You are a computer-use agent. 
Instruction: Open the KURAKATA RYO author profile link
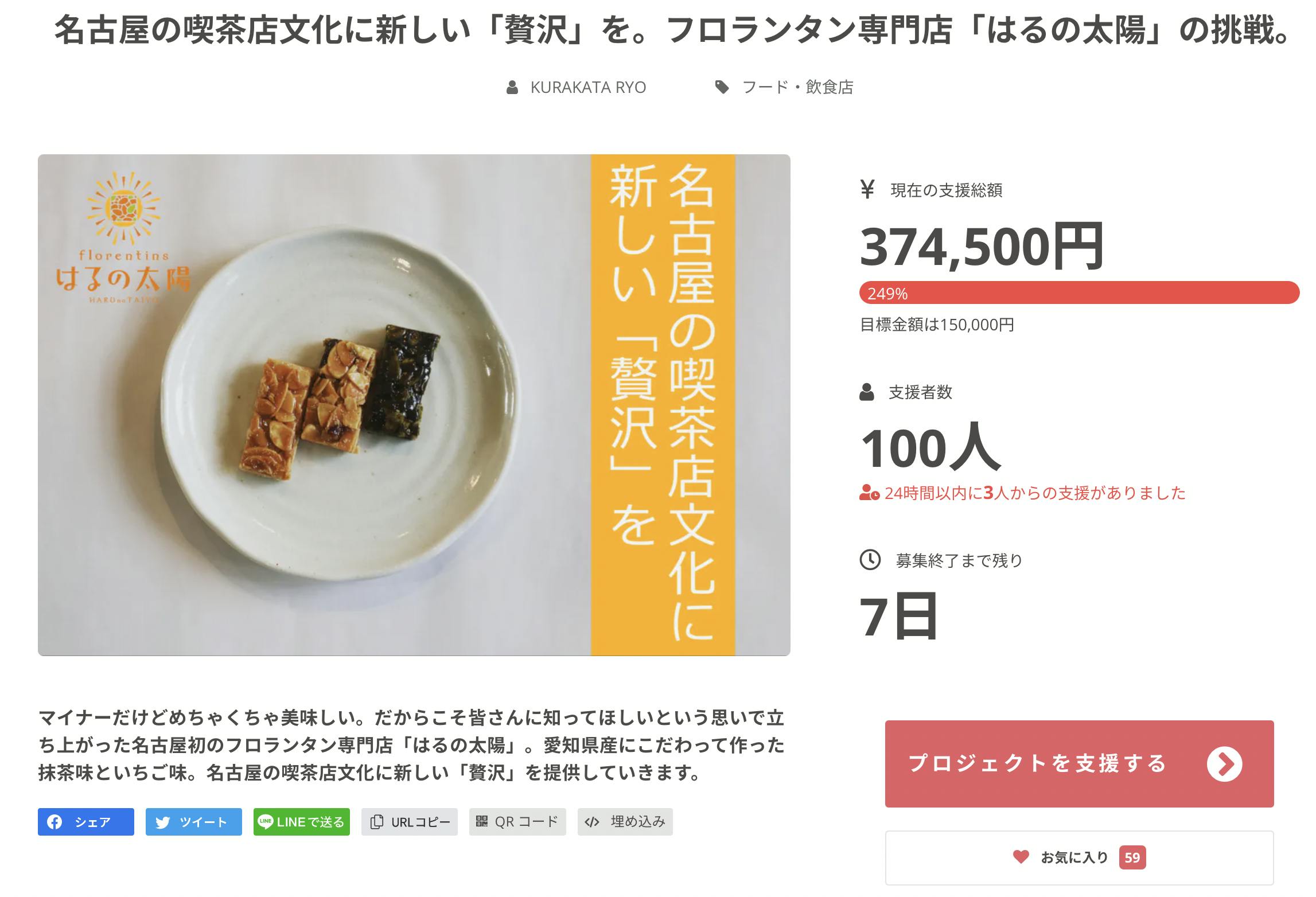coord(588,87)
